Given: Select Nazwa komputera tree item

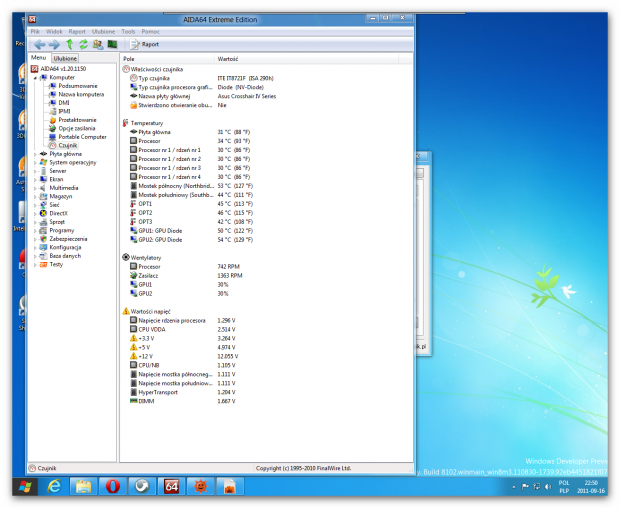Looking at the screenshot, I should pyautogui.click(x=81, y=94).
